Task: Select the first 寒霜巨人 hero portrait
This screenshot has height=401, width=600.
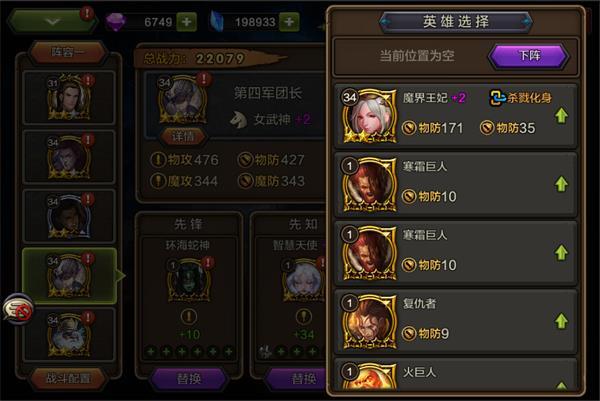Action: click(x=369, y=185)
